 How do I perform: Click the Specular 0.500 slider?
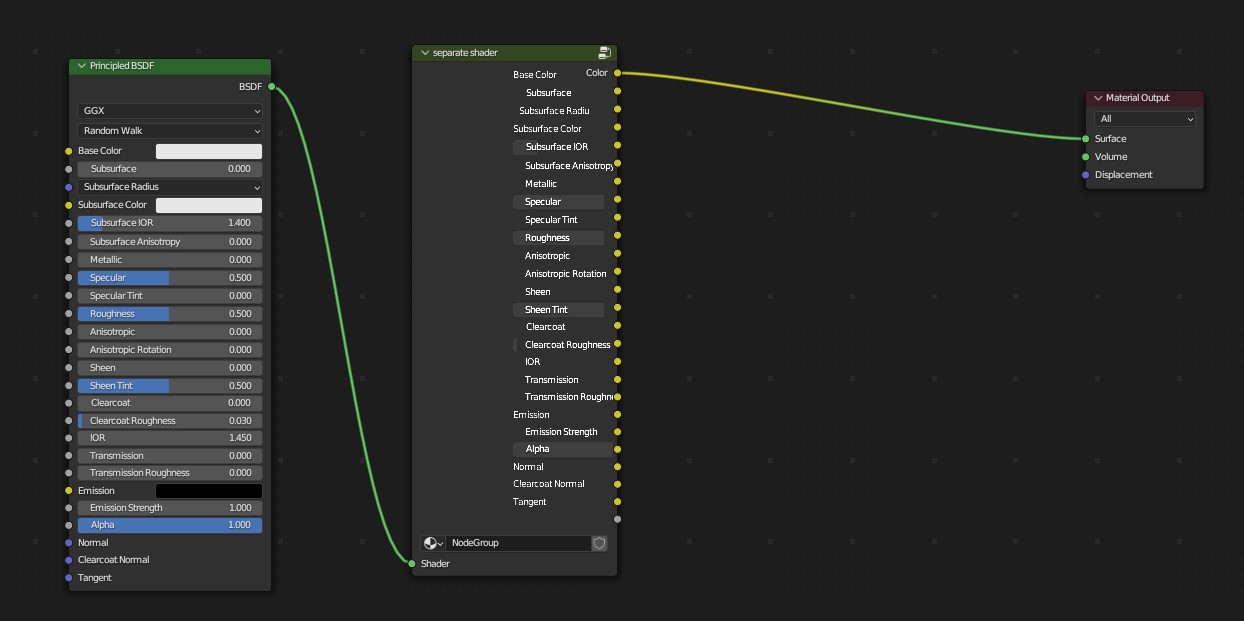coord(170,278)
